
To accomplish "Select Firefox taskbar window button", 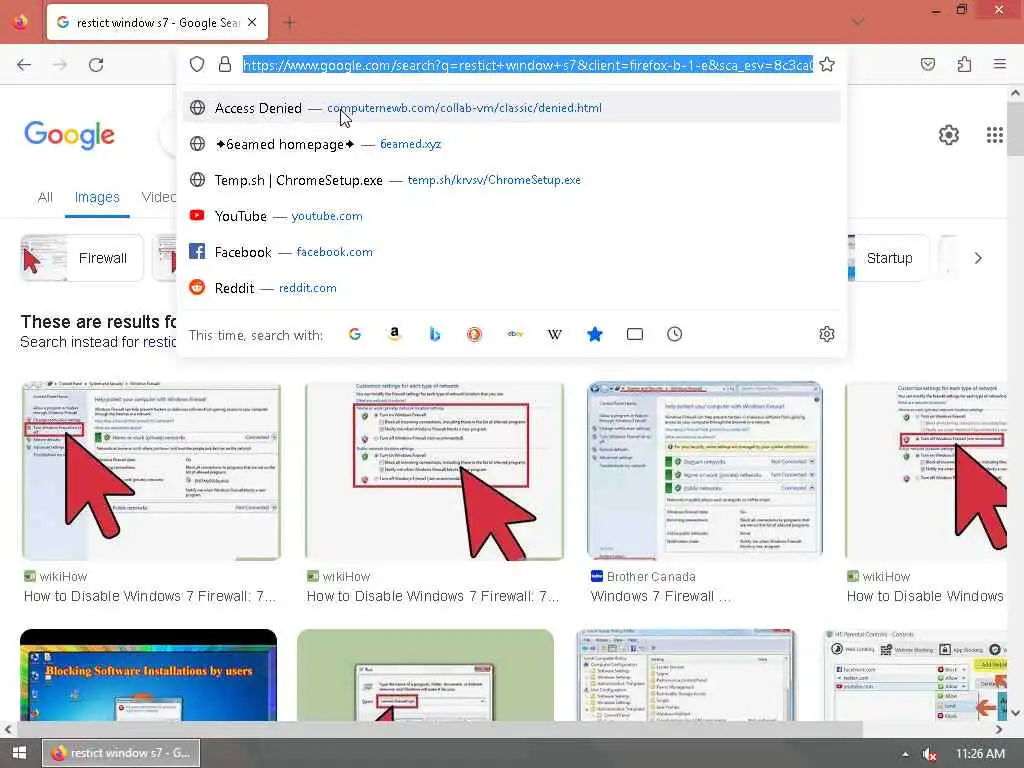I will click(x=121, y=753).
